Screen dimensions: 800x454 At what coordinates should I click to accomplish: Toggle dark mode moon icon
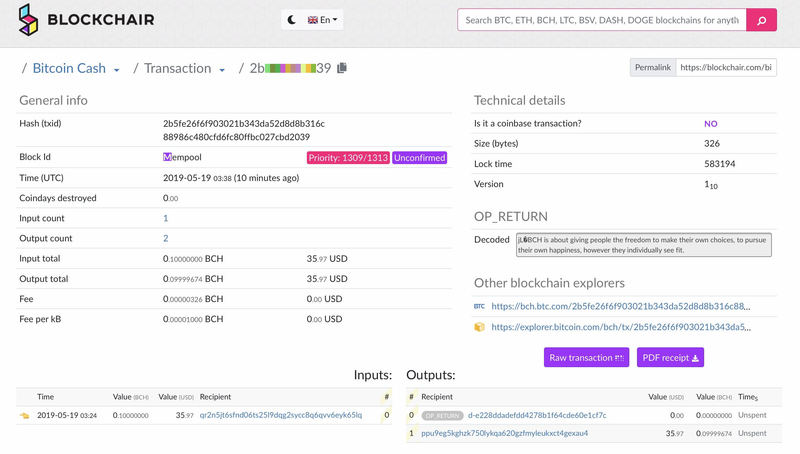tap(291, 20)
